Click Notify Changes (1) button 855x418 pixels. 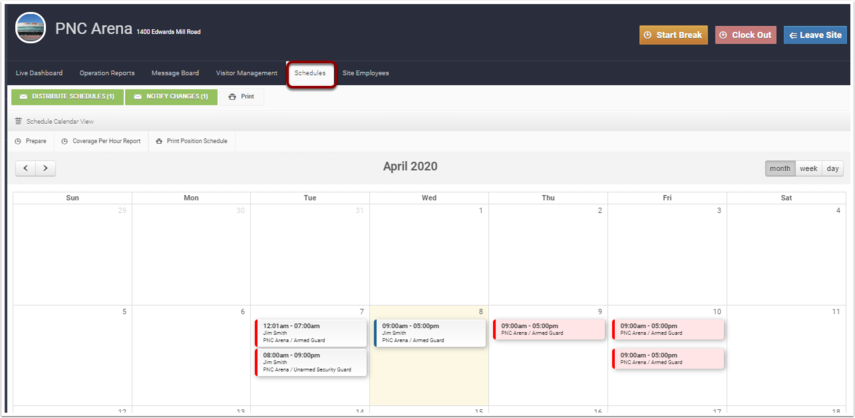click(171, 97)
